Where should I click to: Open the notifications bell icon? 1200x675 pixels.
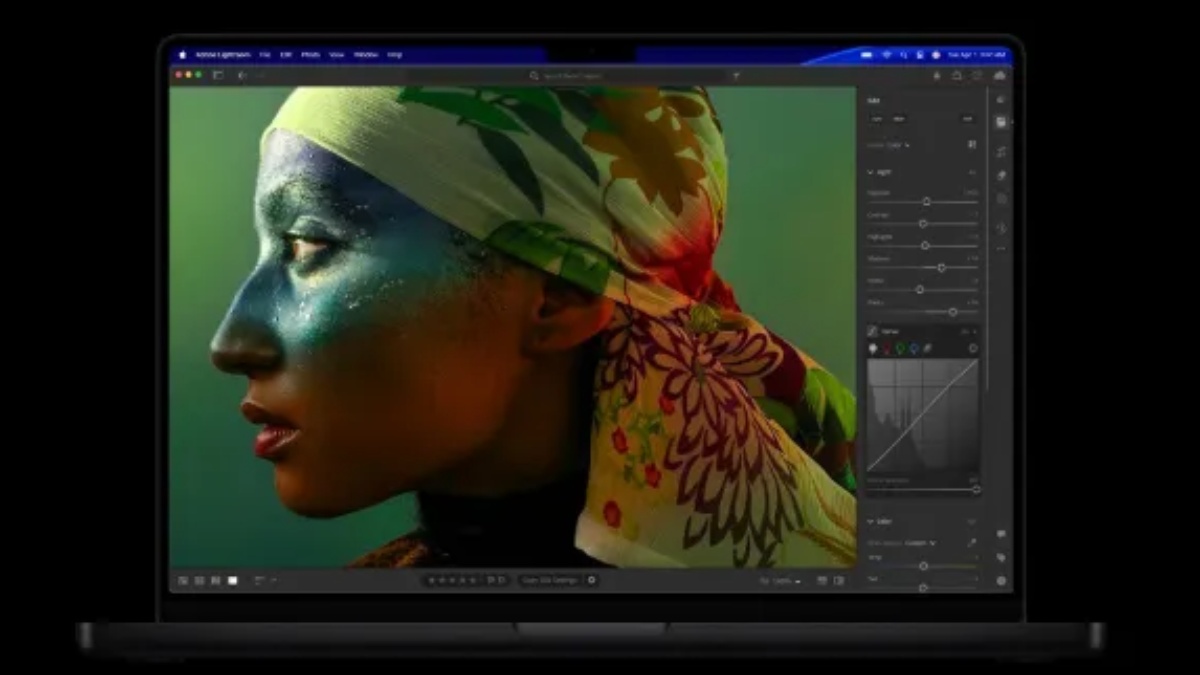click(937, 75)
